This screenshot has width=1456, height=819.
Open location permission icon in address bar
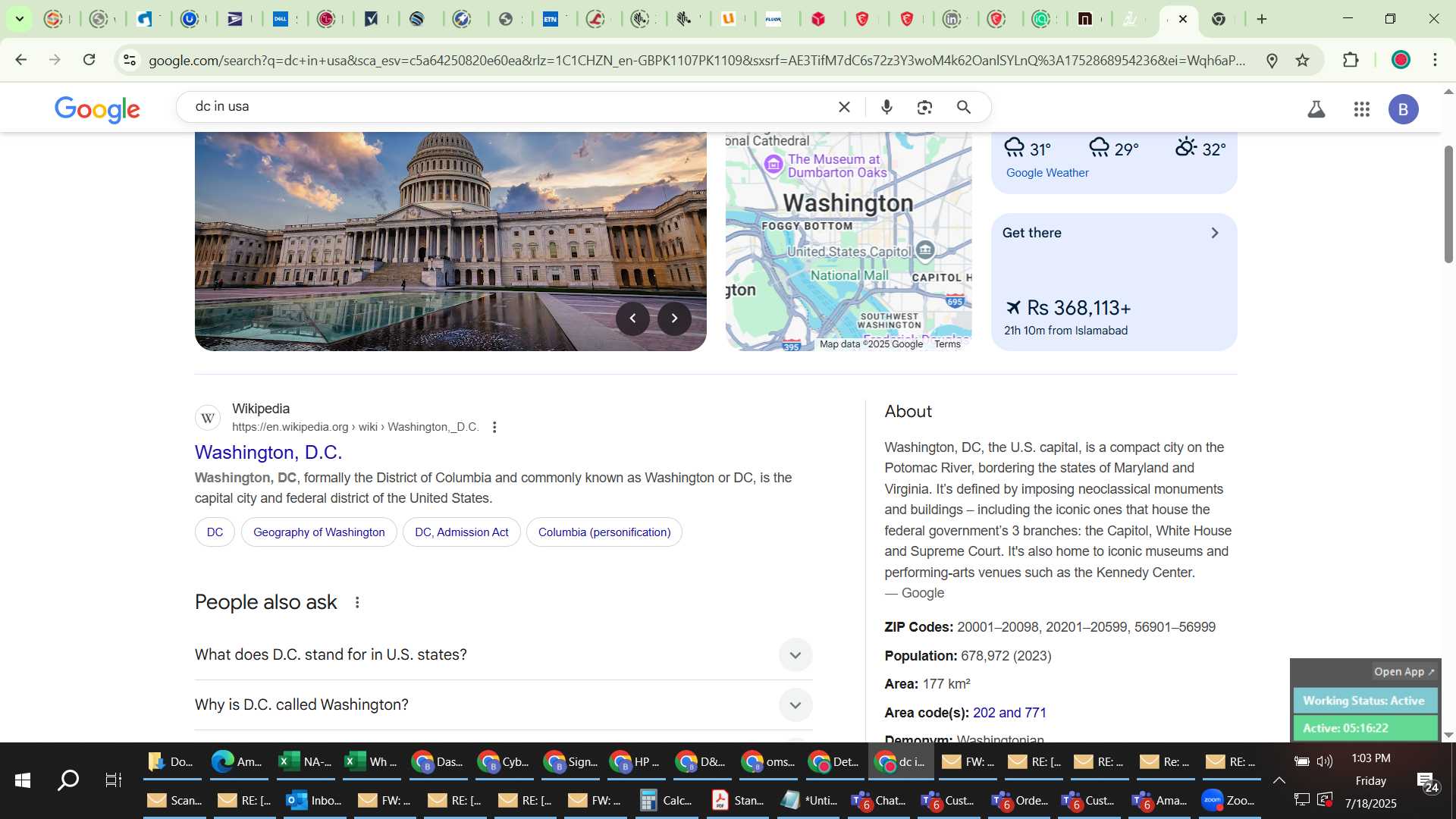(1272, 60)
